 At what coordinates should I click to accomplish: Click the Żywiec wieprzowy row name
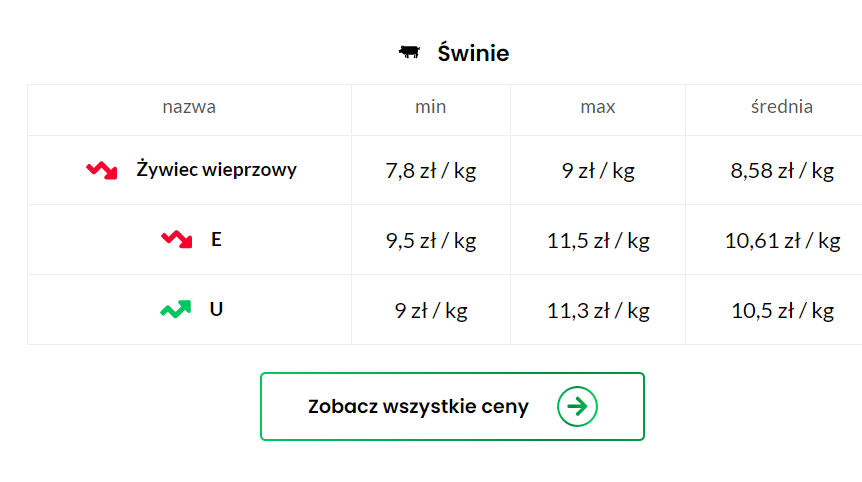click(217, 169)
